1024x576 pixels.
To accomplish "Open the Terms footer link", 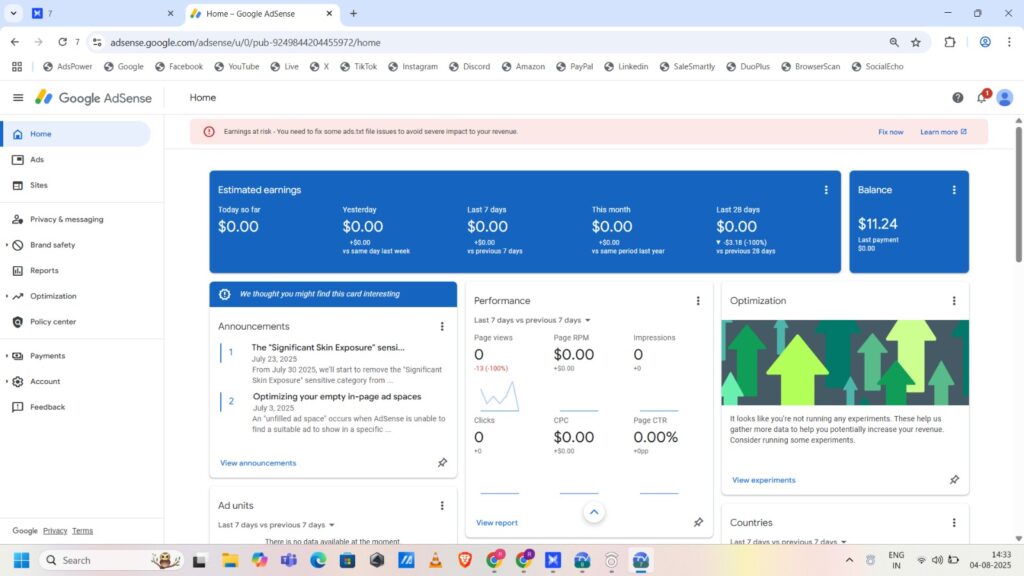I will click(82, 531).
